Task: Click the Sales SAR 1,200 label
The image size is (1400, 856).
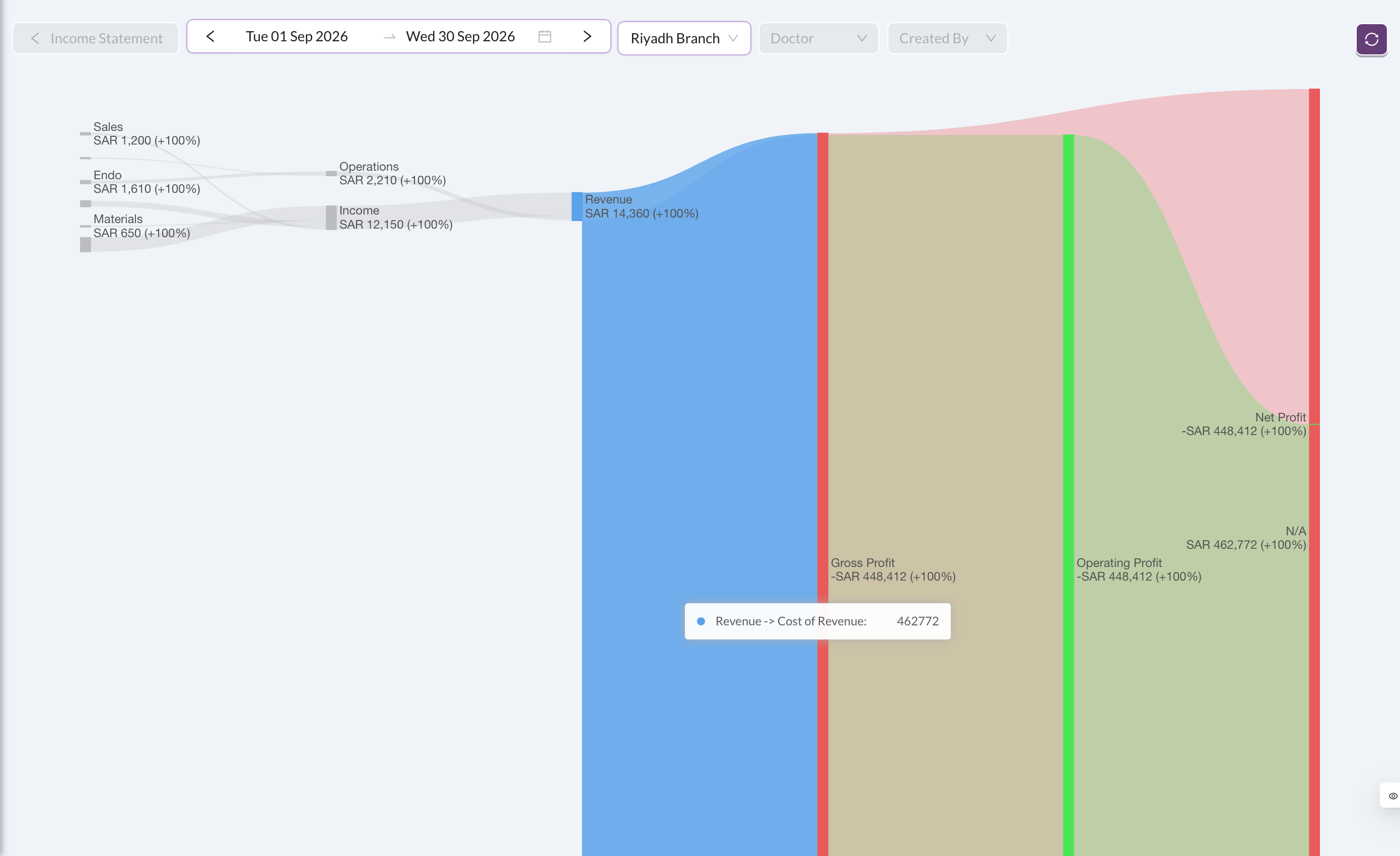Action: click(x=147, y=133)
